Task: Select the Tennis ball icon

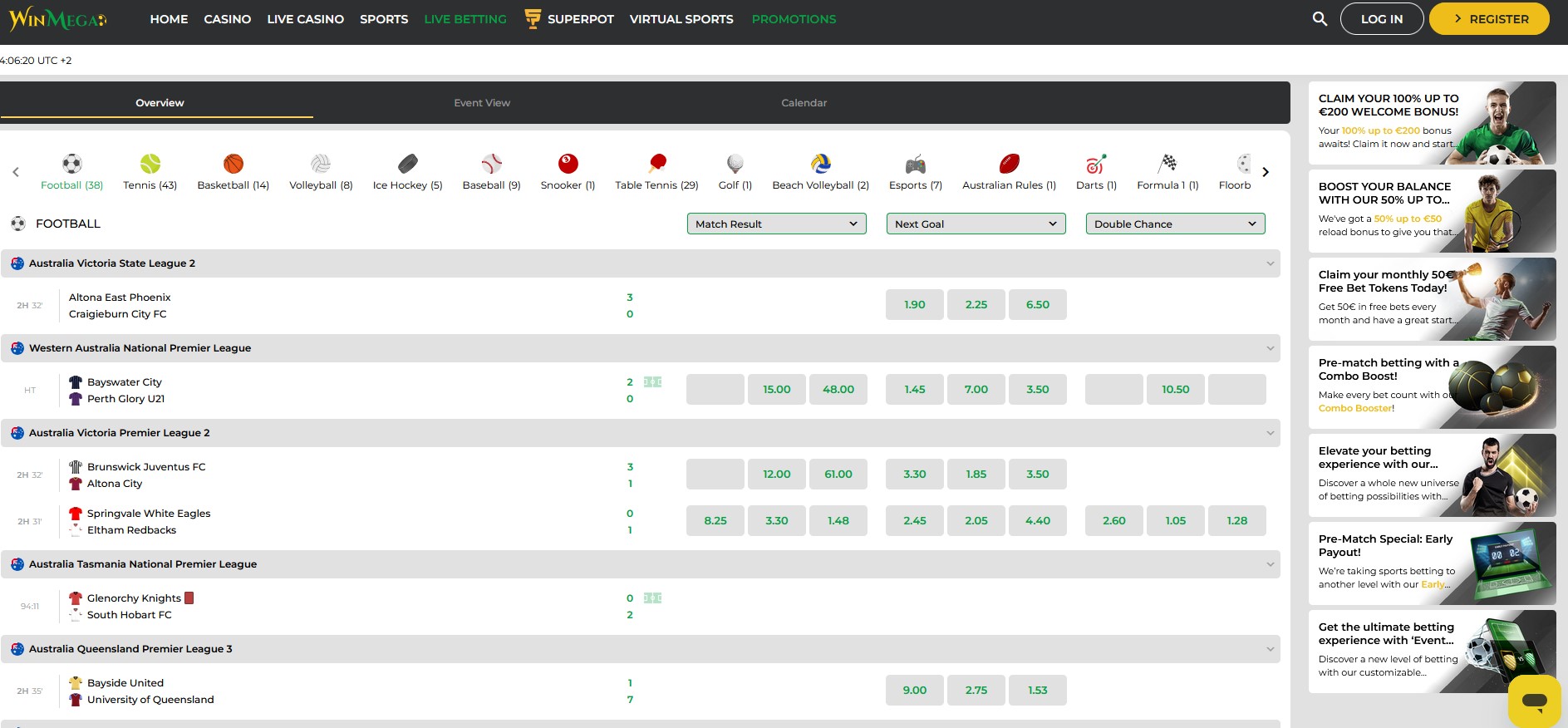Action: coord(150,163)
